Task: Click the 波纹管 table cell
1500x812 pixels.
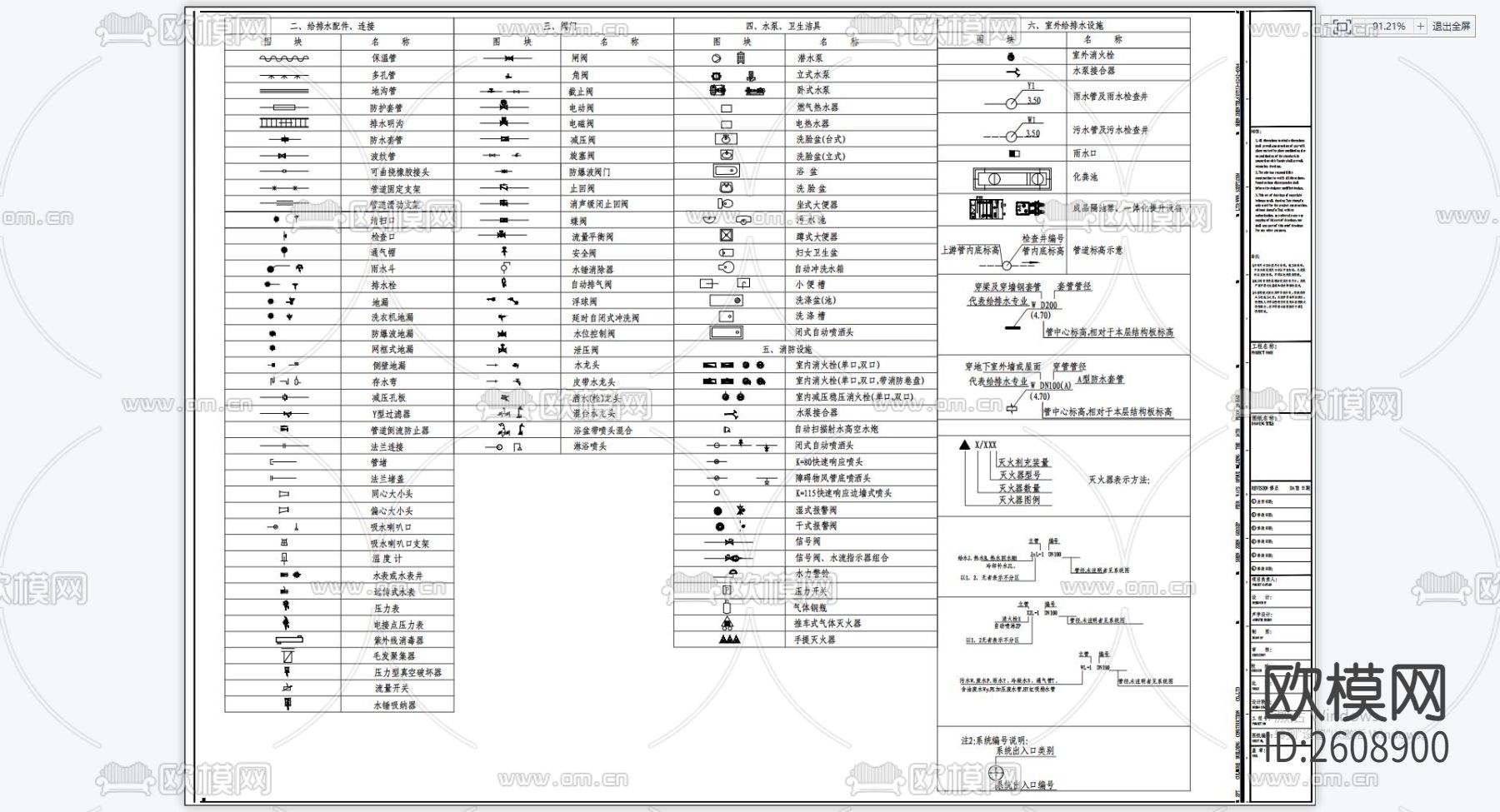Action: tap(397, 156)
